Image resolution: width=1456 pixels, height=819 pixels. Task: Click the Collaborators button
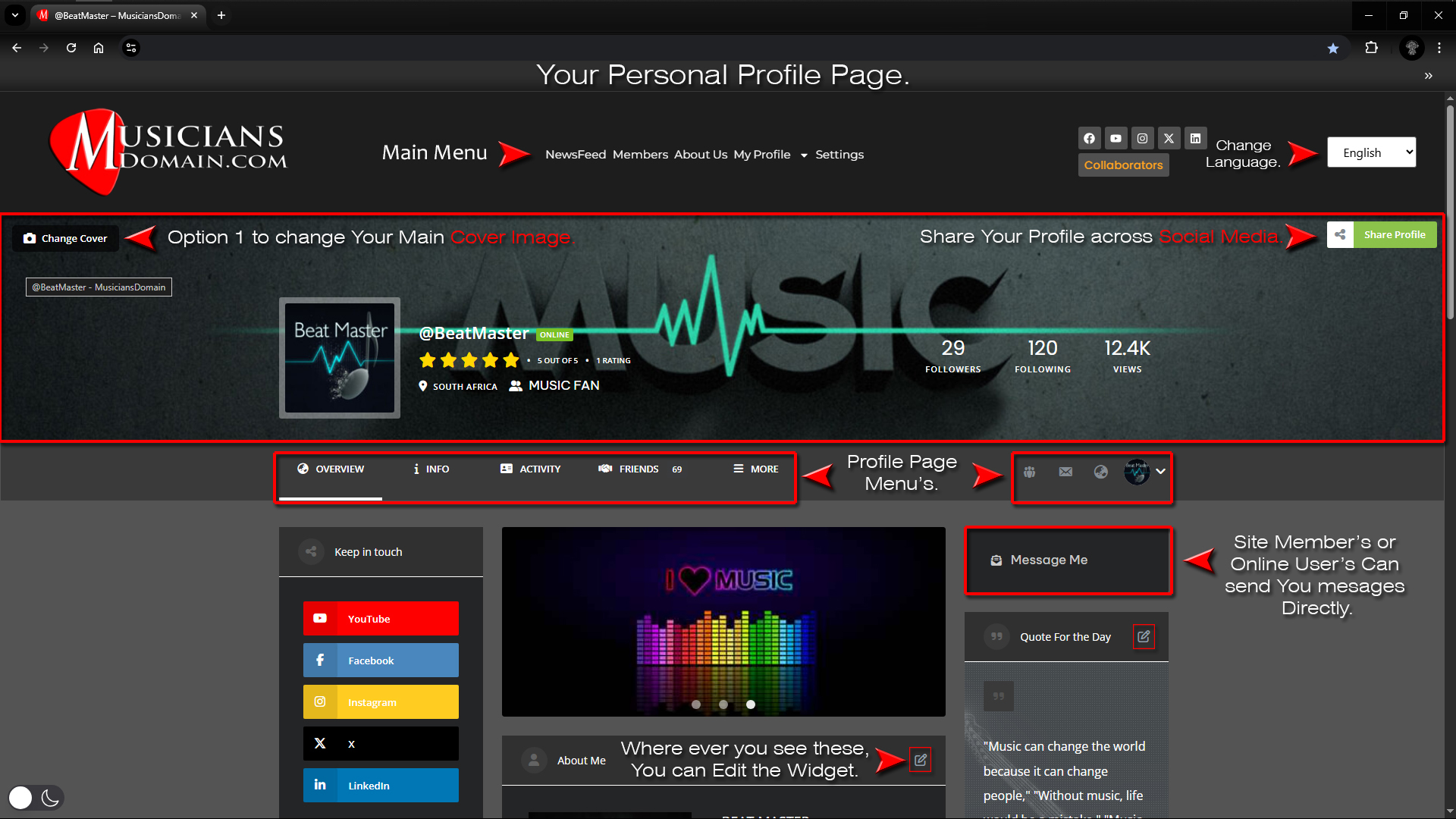point(1123,165)
